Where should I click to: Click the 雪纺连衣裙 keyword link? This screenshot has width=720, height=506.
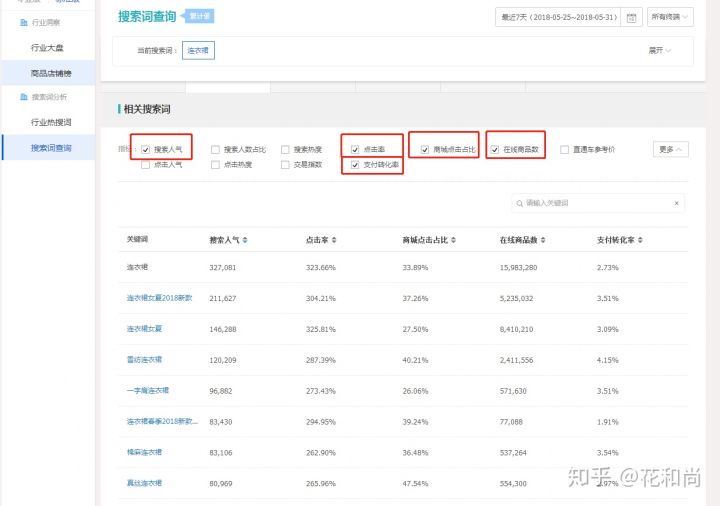pos(144,359)
